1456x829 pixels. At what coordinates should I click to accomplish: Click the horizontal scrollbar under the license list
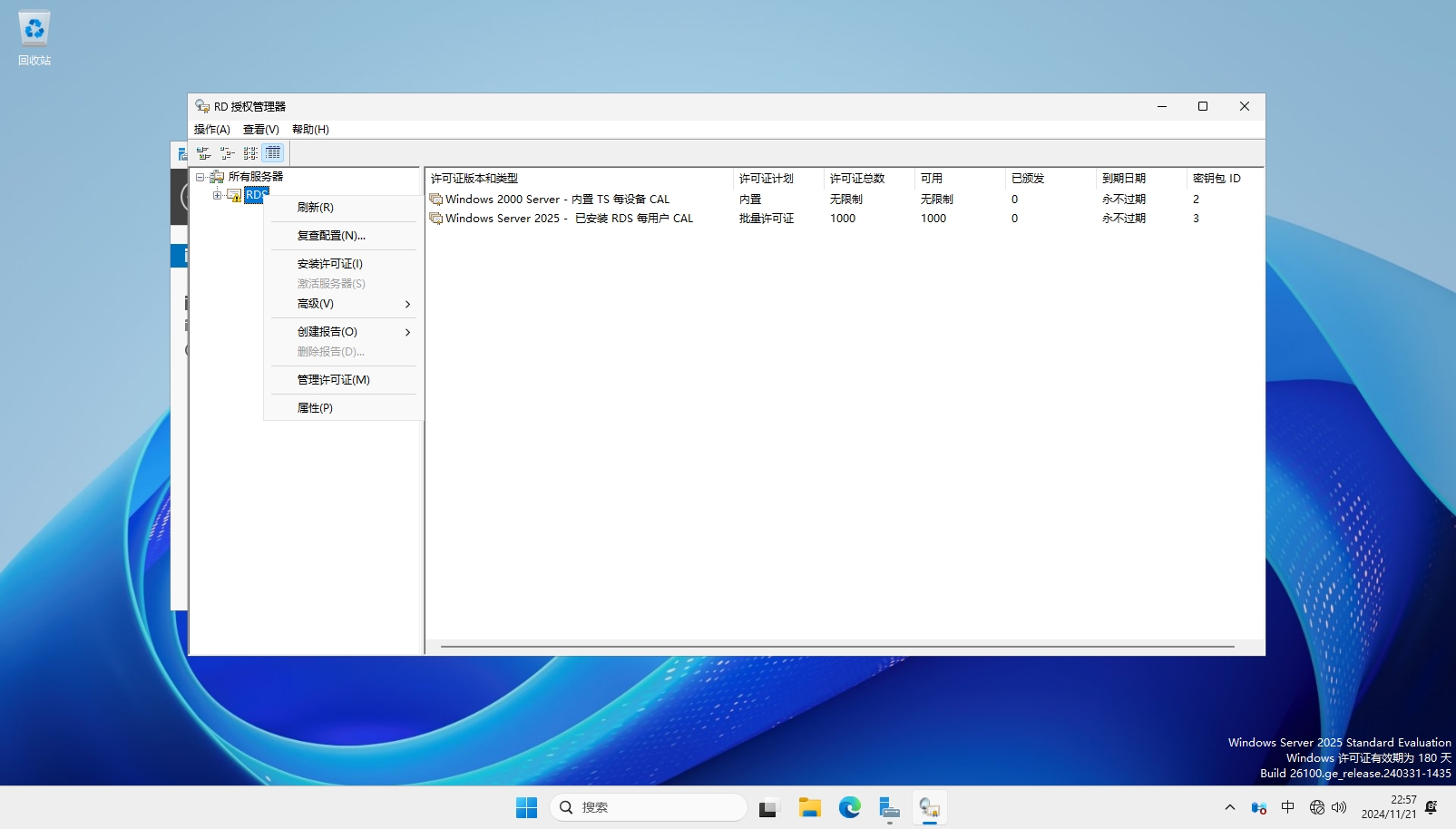(x=836, y=647)
